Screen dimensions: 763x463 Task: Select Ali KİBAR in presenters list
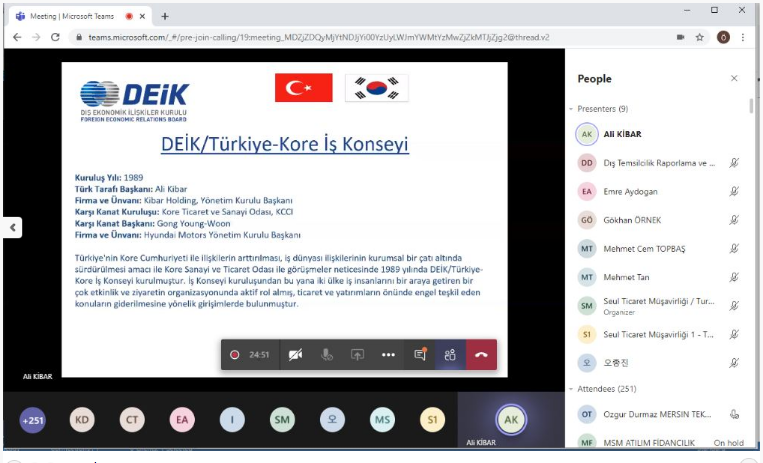pyautogui.click(x=622, y=133)
